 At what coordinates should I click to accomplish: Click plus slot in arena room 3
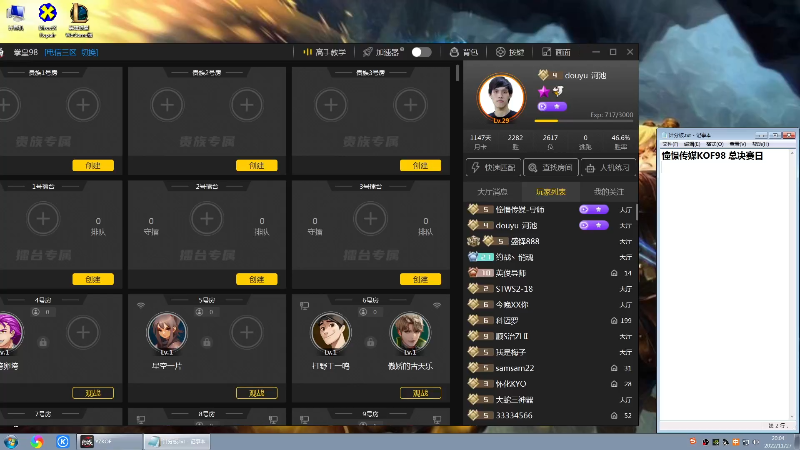click(370, 219)
